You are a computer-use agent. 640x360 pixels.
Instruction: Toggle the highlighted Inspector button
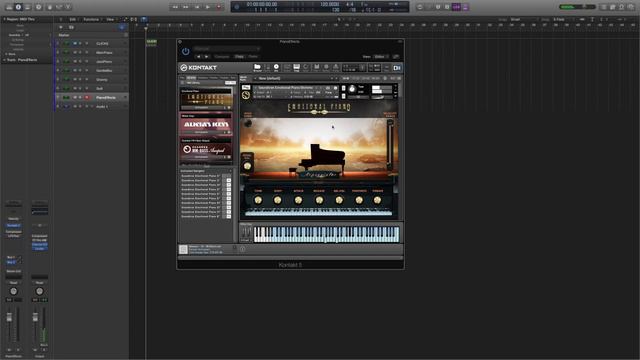coord(18,7)
